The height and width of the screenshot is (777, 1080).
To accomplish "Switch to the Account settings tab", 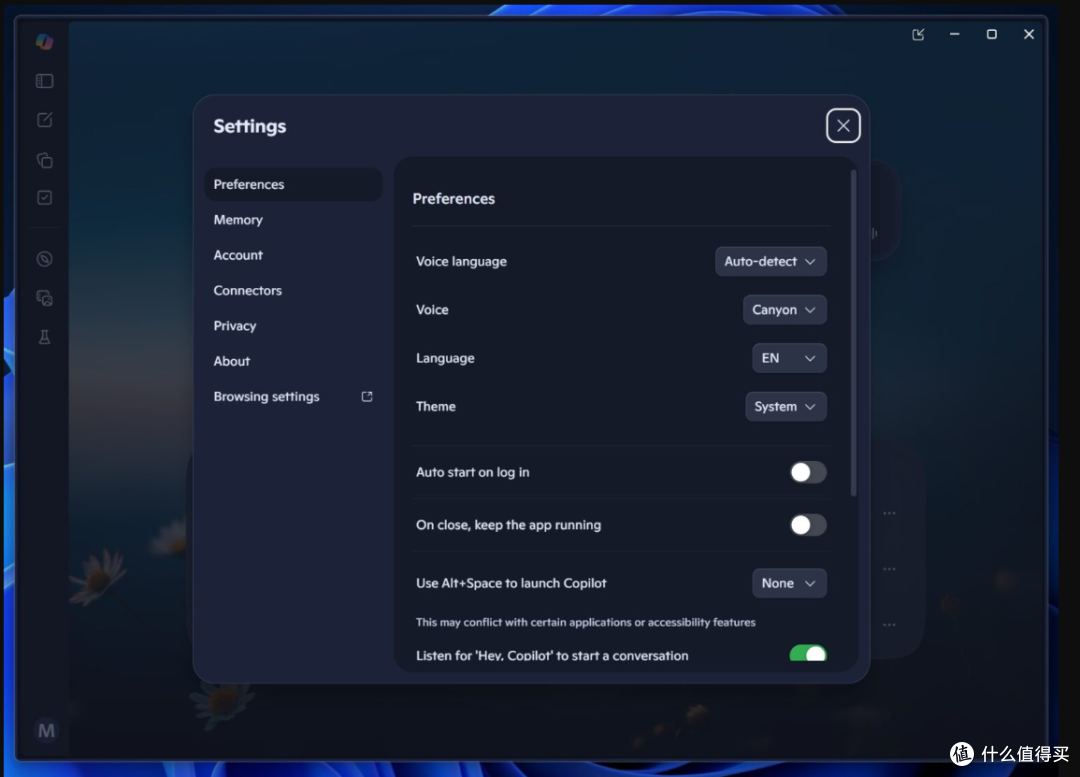I will click(293, 255).
